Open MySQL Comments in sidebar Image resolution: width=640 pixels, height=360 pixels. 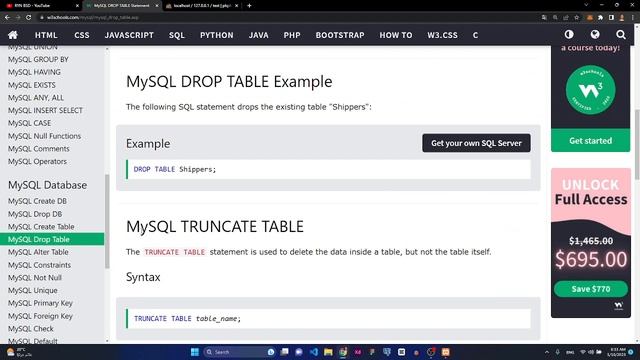point(38,149)
